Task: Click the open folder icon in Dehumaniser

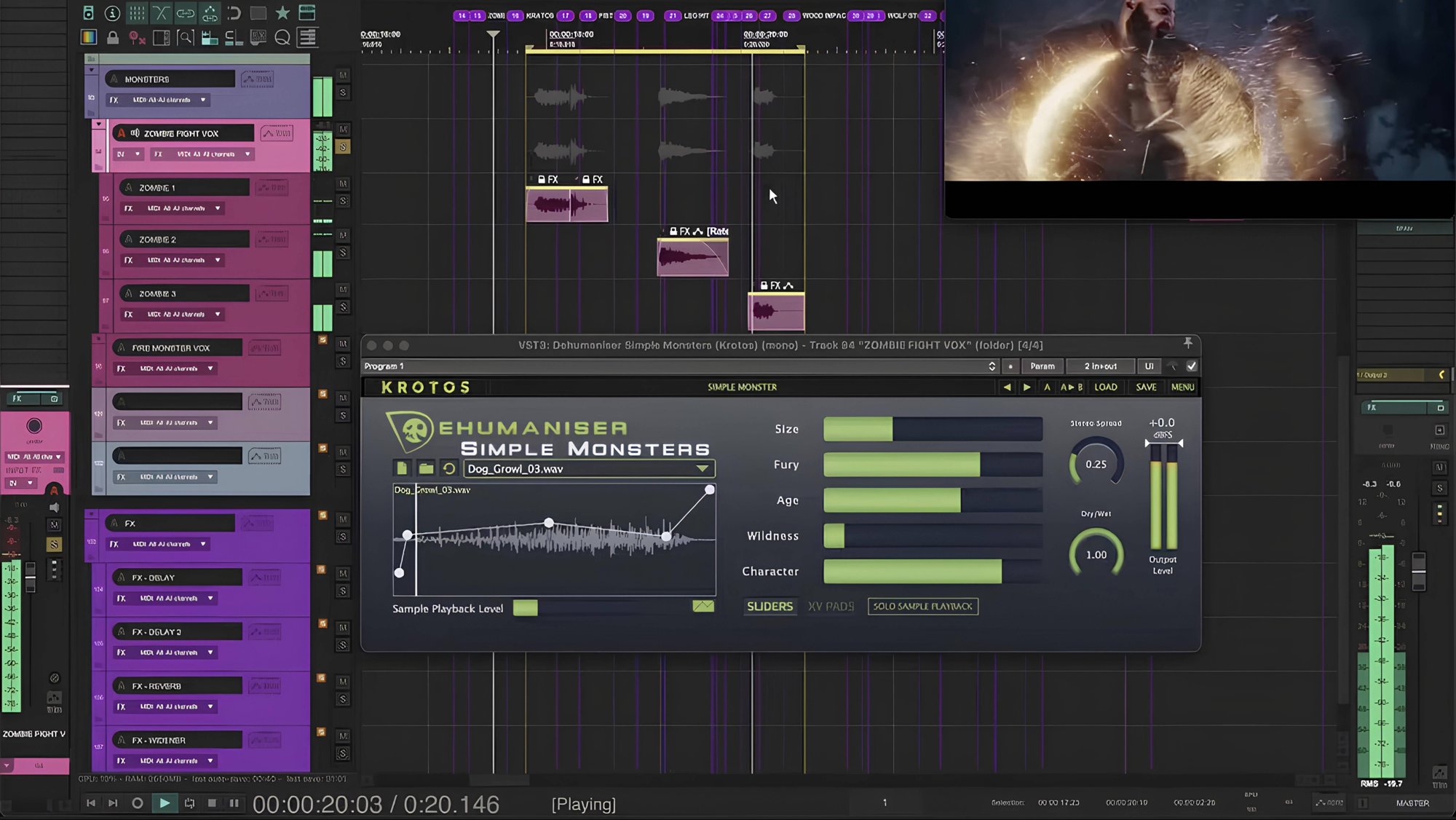Action: point(426,468)
